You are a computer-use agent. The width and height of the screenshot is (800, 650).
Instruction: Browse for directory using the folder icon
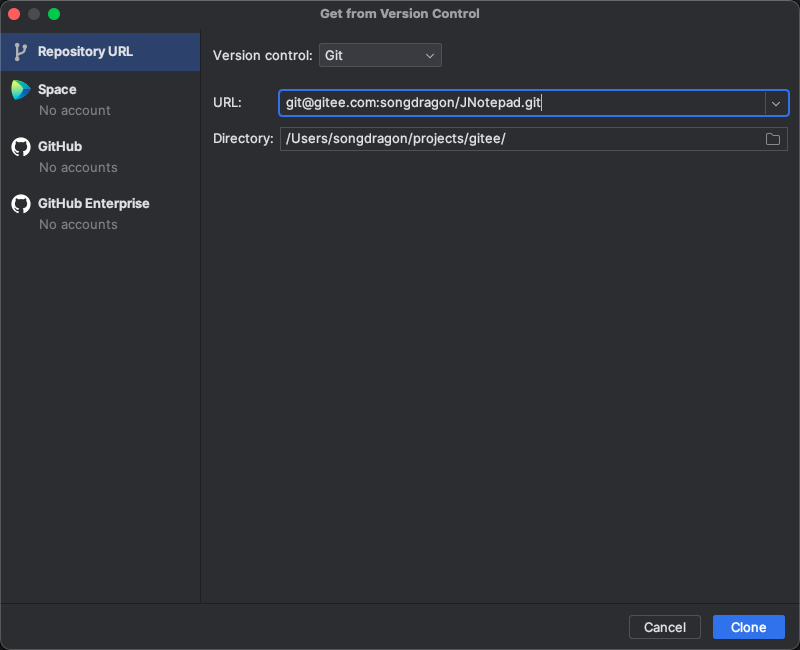(773, 139)
